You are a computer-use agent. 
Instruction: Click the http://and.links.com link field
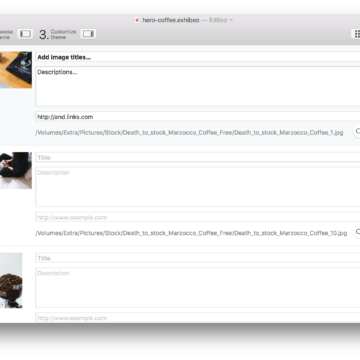(x=198, y=117)
